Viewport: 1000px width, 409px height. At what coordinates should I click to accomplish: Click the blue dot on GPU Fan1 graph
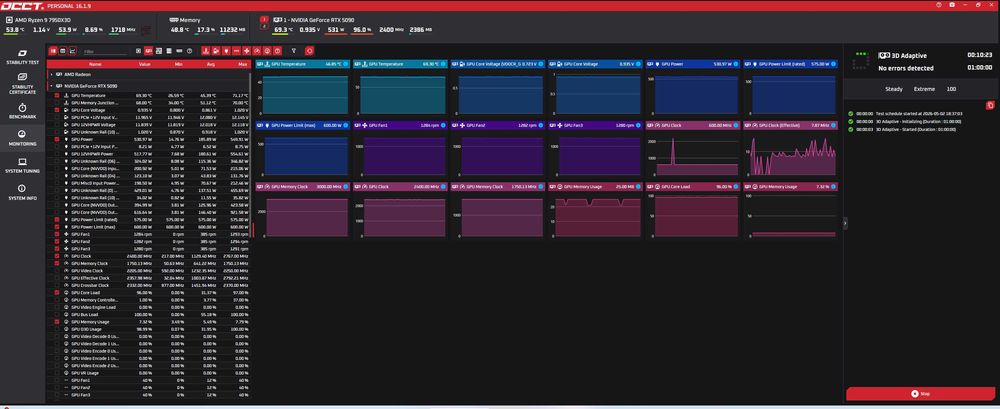[x=443, y=126]
